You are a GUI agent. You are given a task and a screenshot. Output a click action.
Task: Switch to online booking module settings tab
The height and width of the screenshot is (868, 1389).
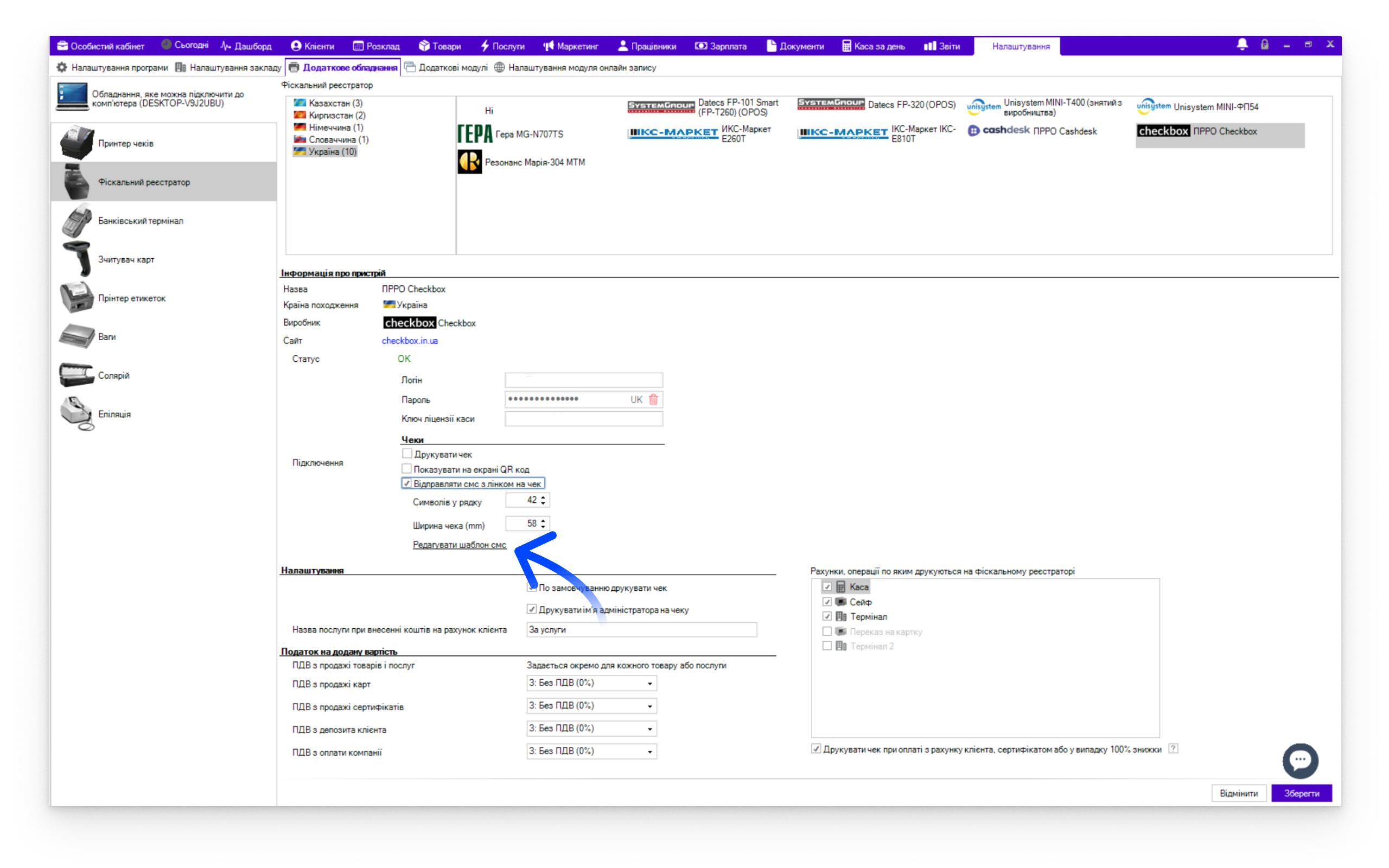coord(575,68)
